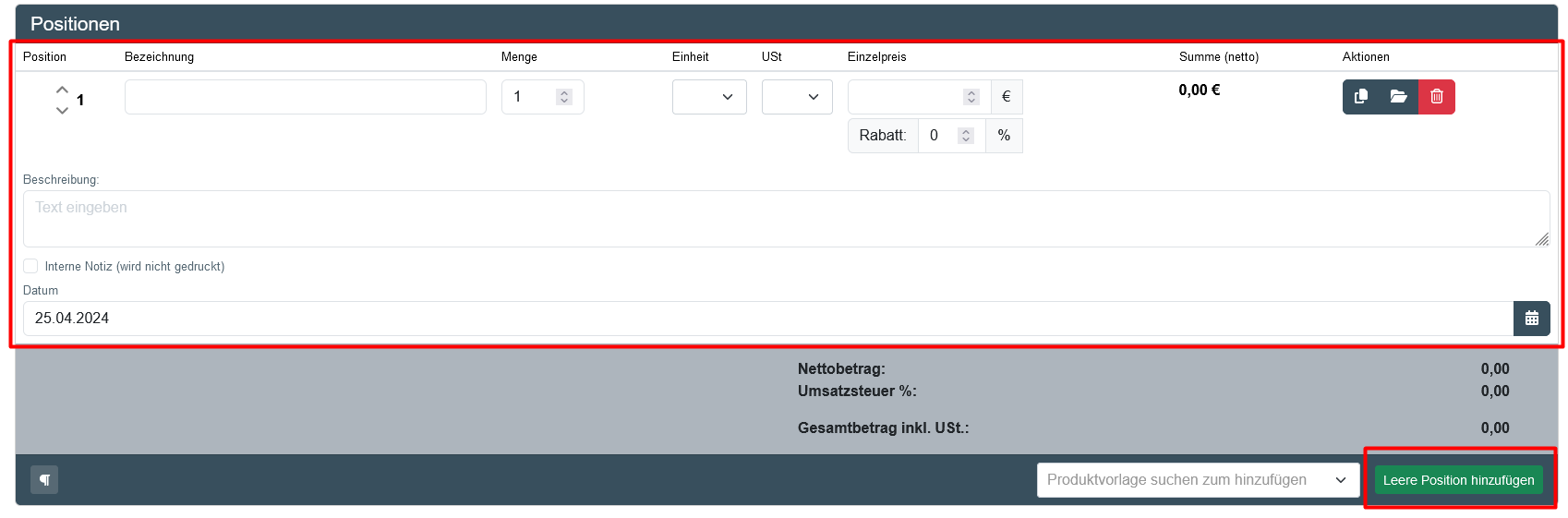This screenshot has width=1568, height=518.
Task: Click the paragraph pilcrow icon button
Action: [44, 480]
